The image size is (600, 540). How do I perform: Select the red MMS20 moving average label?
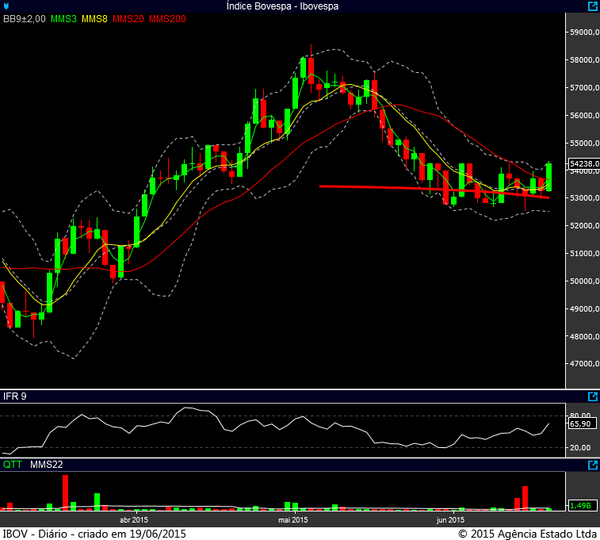[x=128, y=20]
